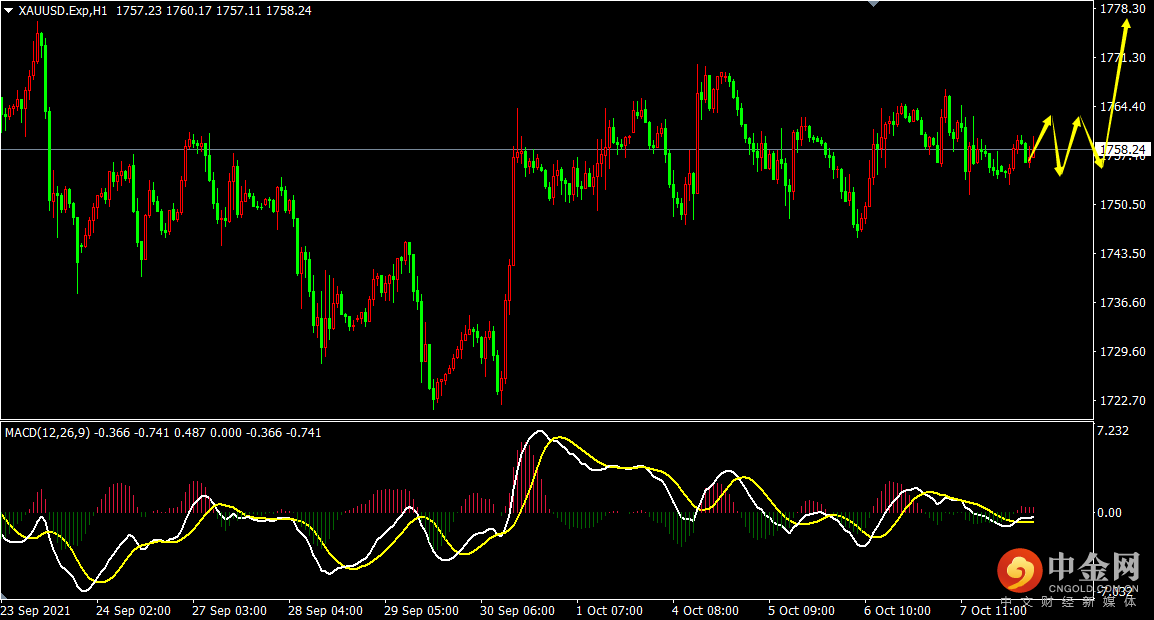The image size is (1154, 620).
Task: Click the 30 Sep 06:00 time label
Action: pos(517,610)
